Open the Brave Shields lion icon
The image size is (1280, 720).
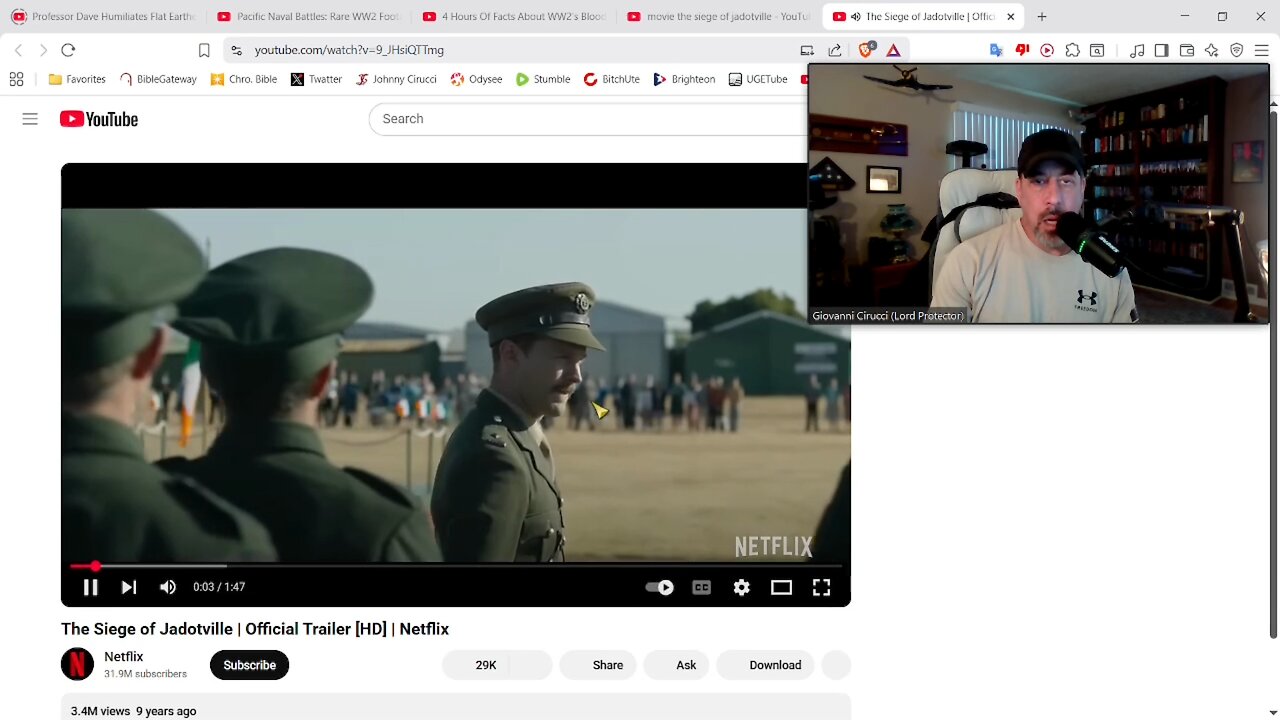click(x=866, y=50)
